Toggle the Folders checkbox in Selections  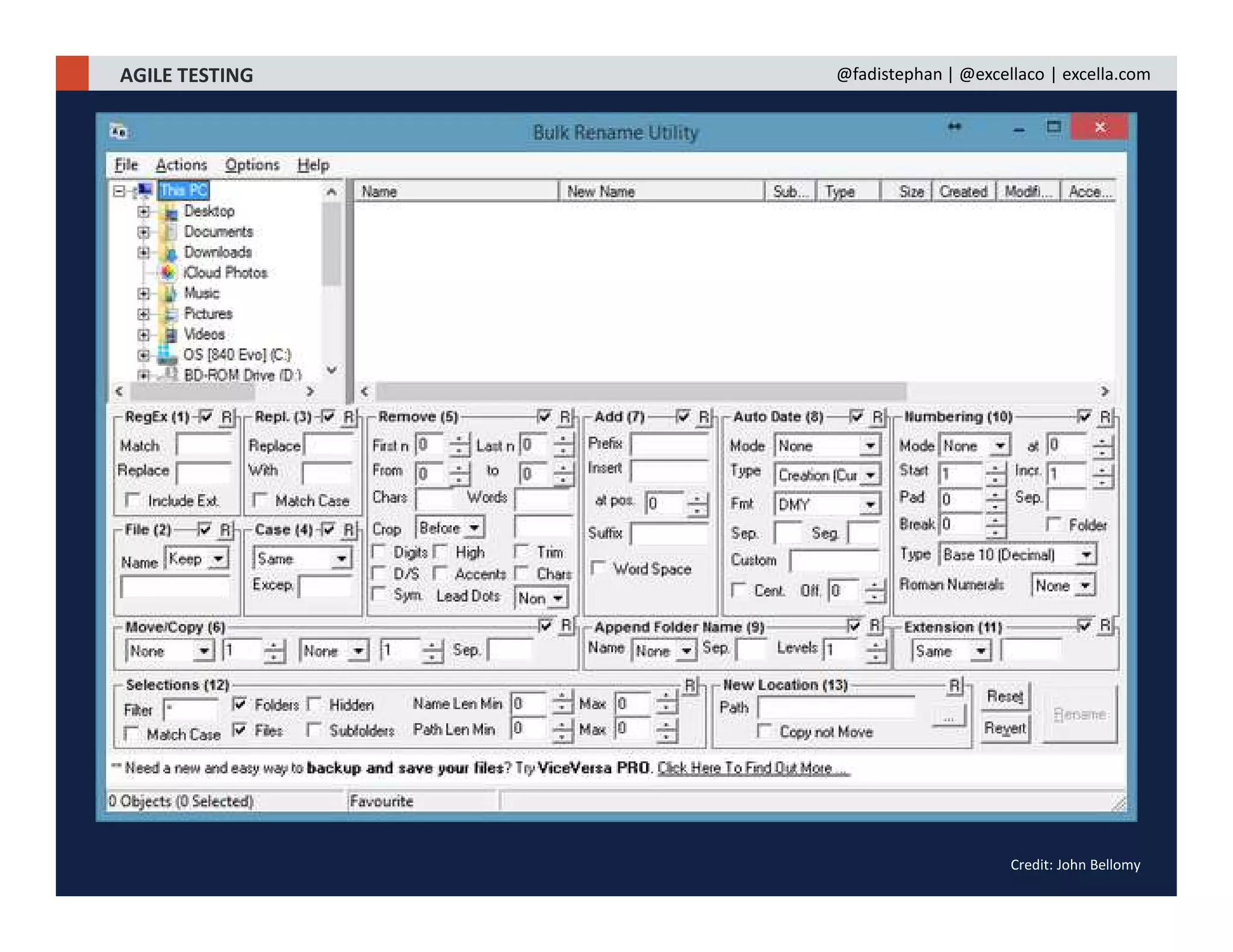[x=240, y=703]
